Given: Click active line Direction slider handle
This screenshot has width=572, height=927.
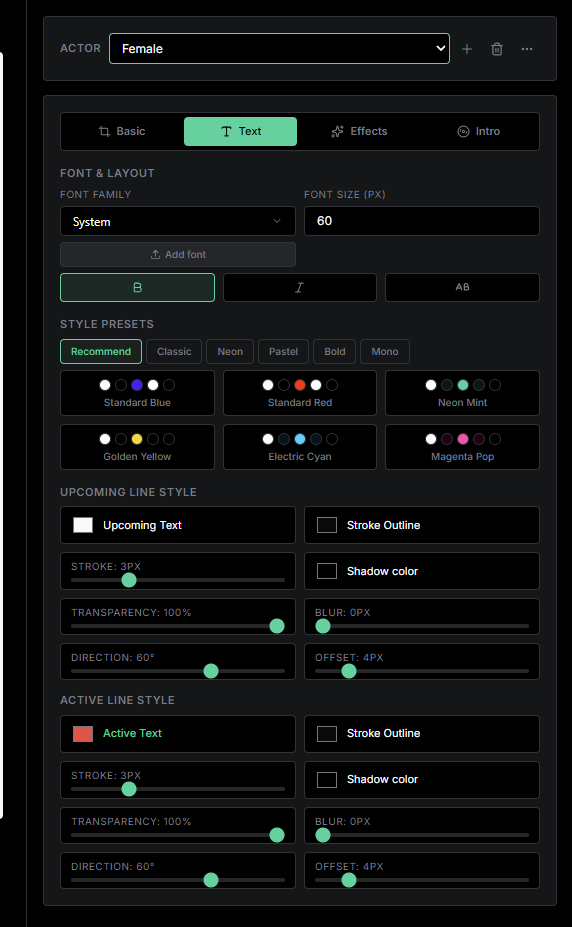Looking at the screenshot, I should [x=211, y=880].
